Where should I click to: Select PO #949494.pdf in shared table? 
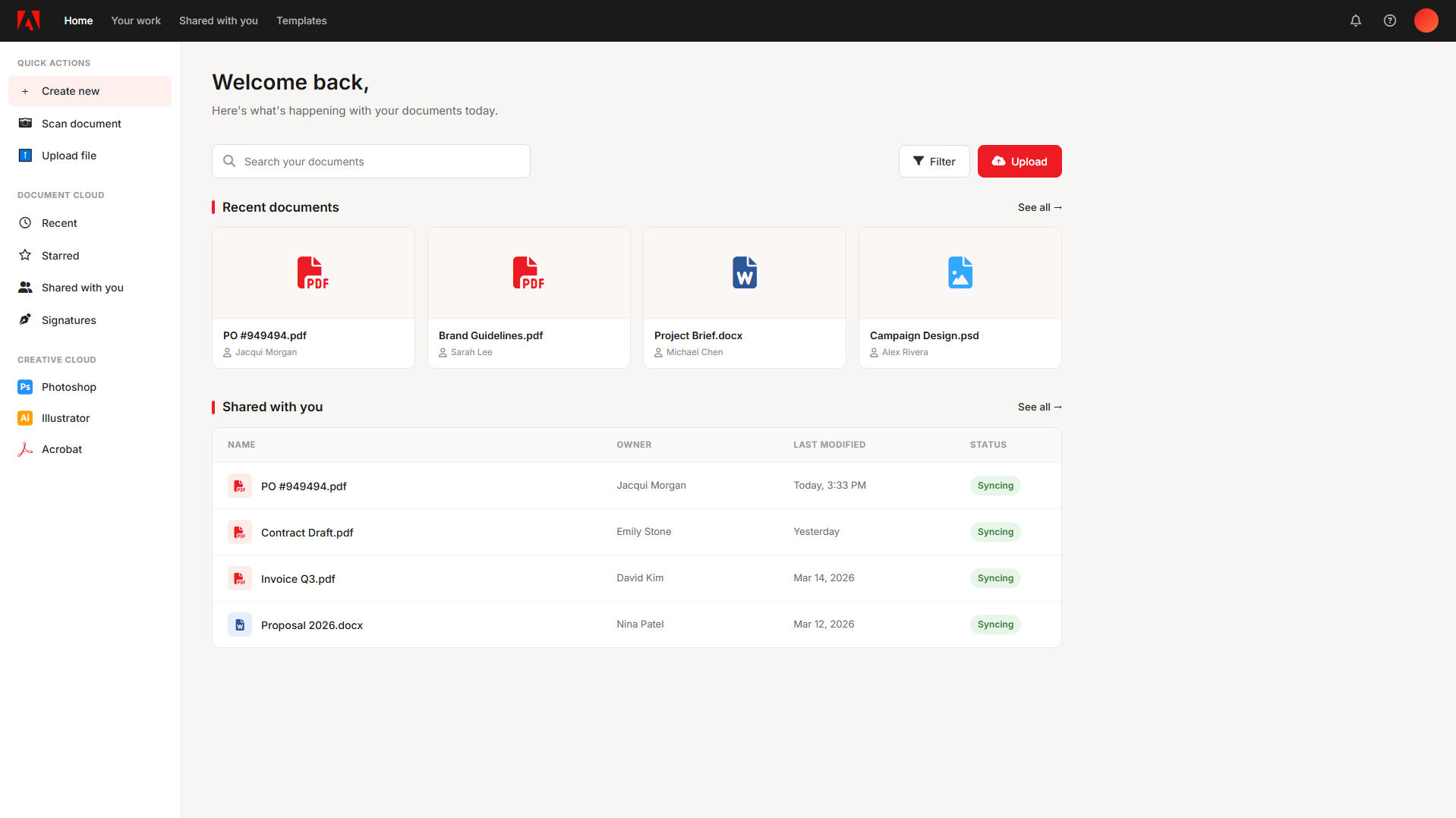pyautogui.click(x=637, y=486)
